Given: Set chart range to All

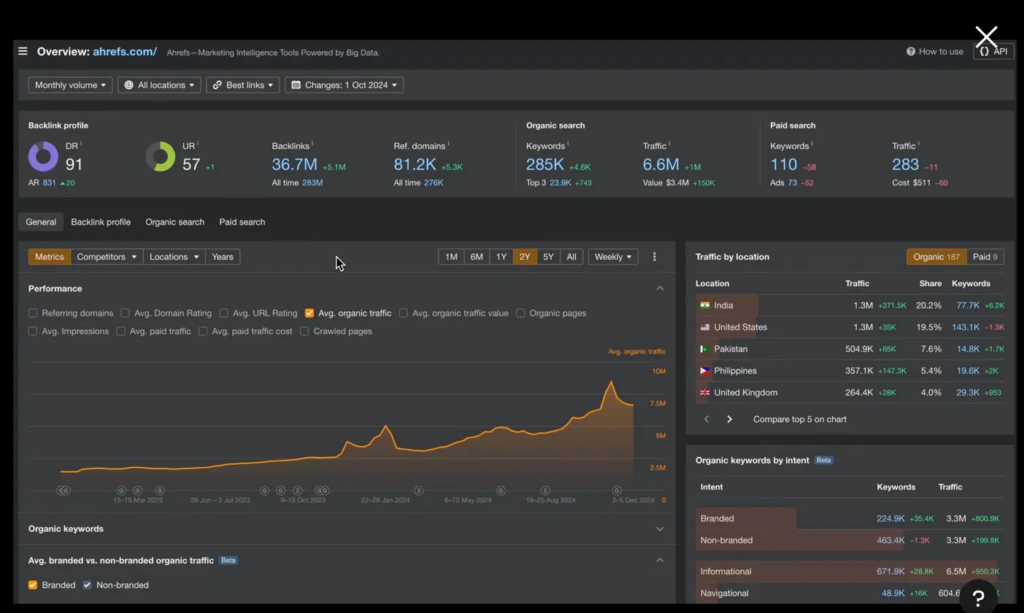Looking at the screenshot, I should click(x=571, y=257).
